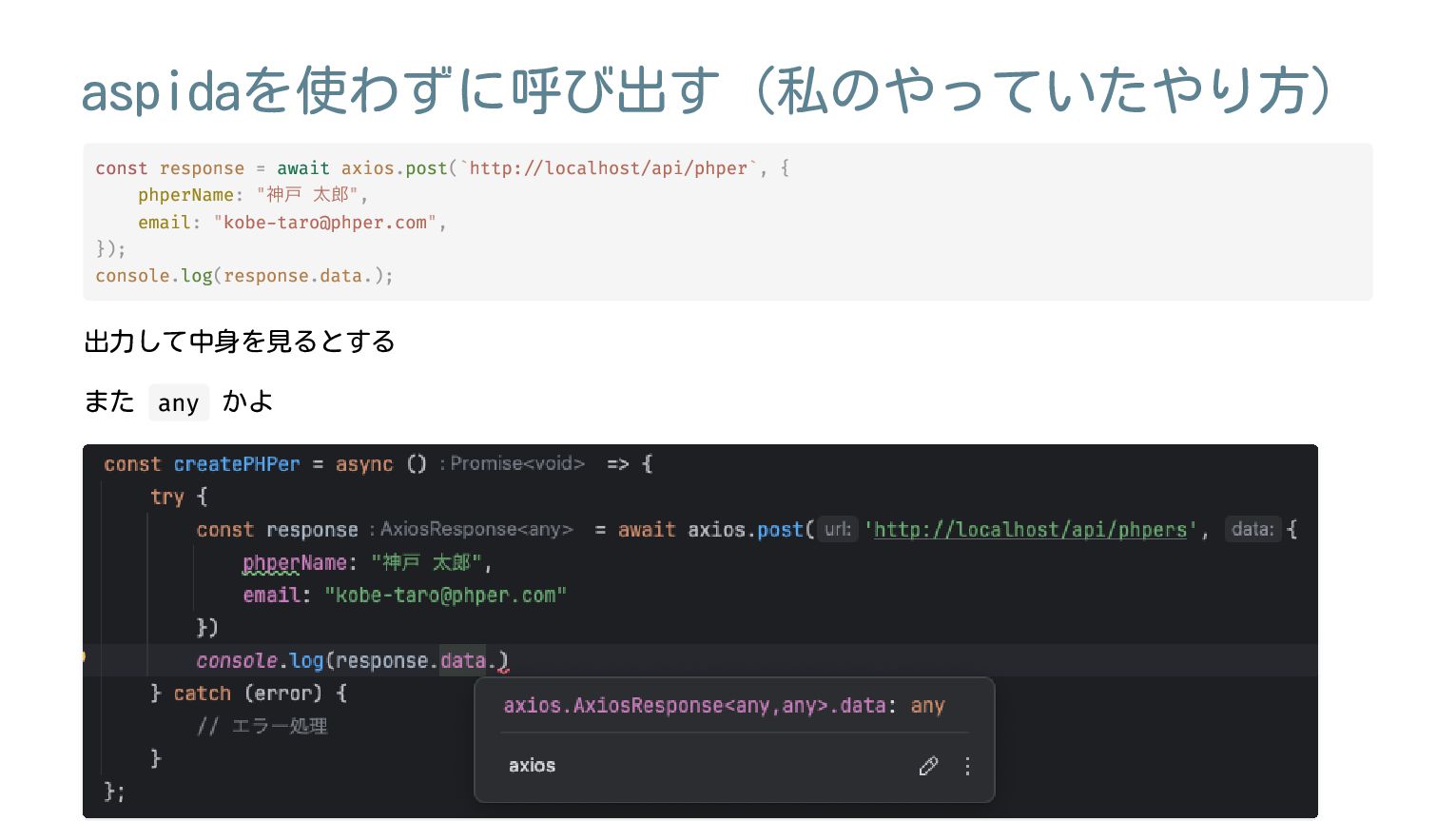Click the "kobe-taro@phper.com" string in the dark editor
The height and width of the screenshot is (821, 1456).
pyautogui.click(x=445, y=596)
